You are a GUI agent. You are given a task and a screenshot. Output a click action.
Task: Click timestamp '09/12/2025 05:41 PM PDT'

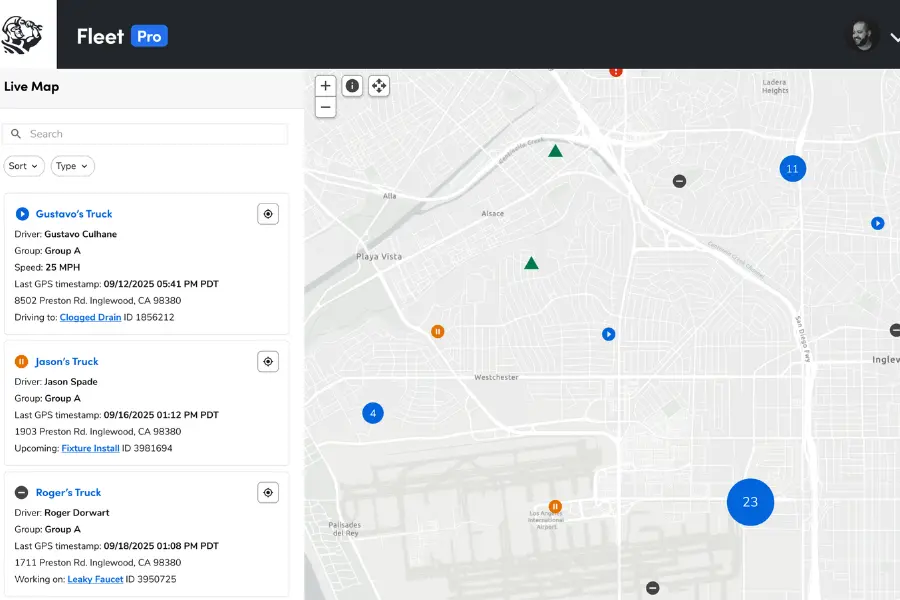[x=161, y=284]
